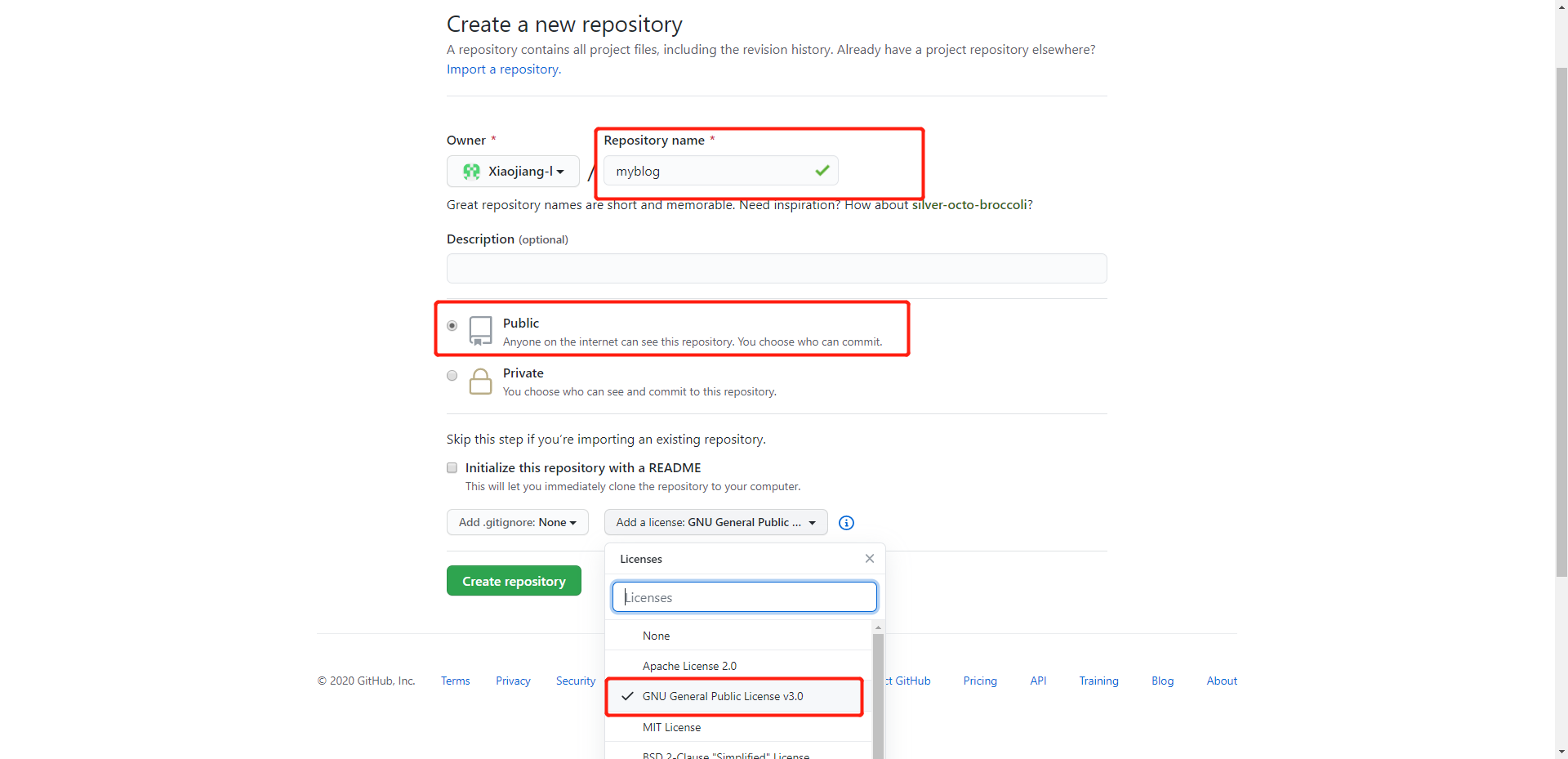Close the Licenses popup with X
The height and width of the screenshot is (759, 1568).
point(869,559)
